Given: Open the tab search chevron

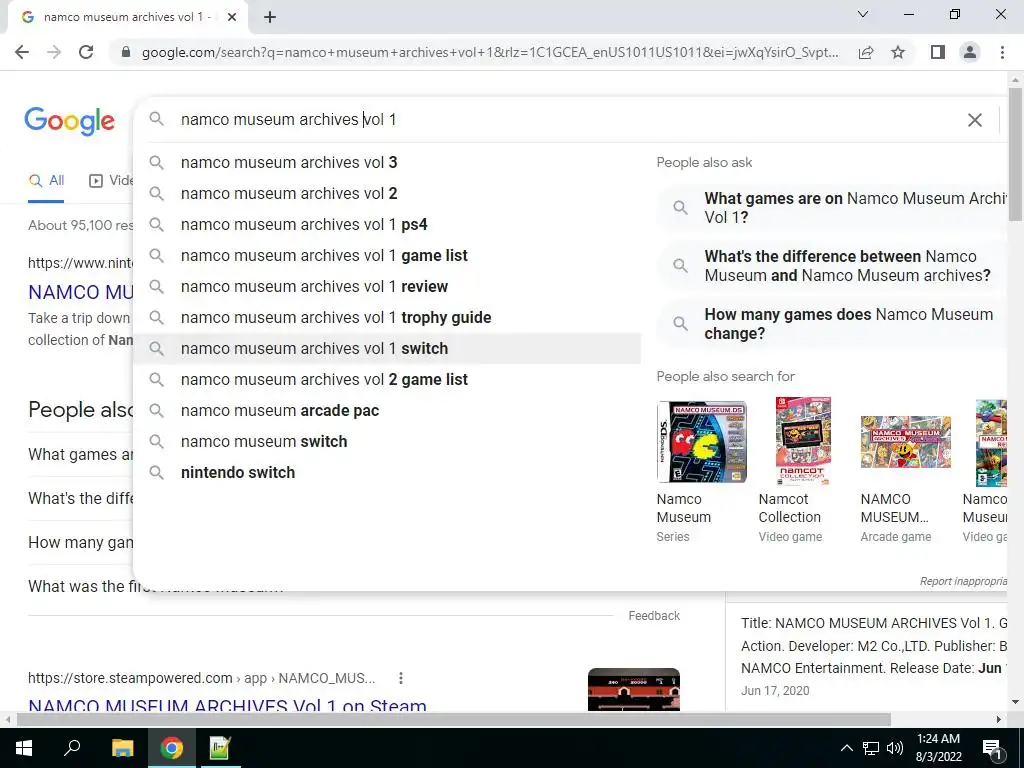Looking at the screenshot, I should point(863,14).
